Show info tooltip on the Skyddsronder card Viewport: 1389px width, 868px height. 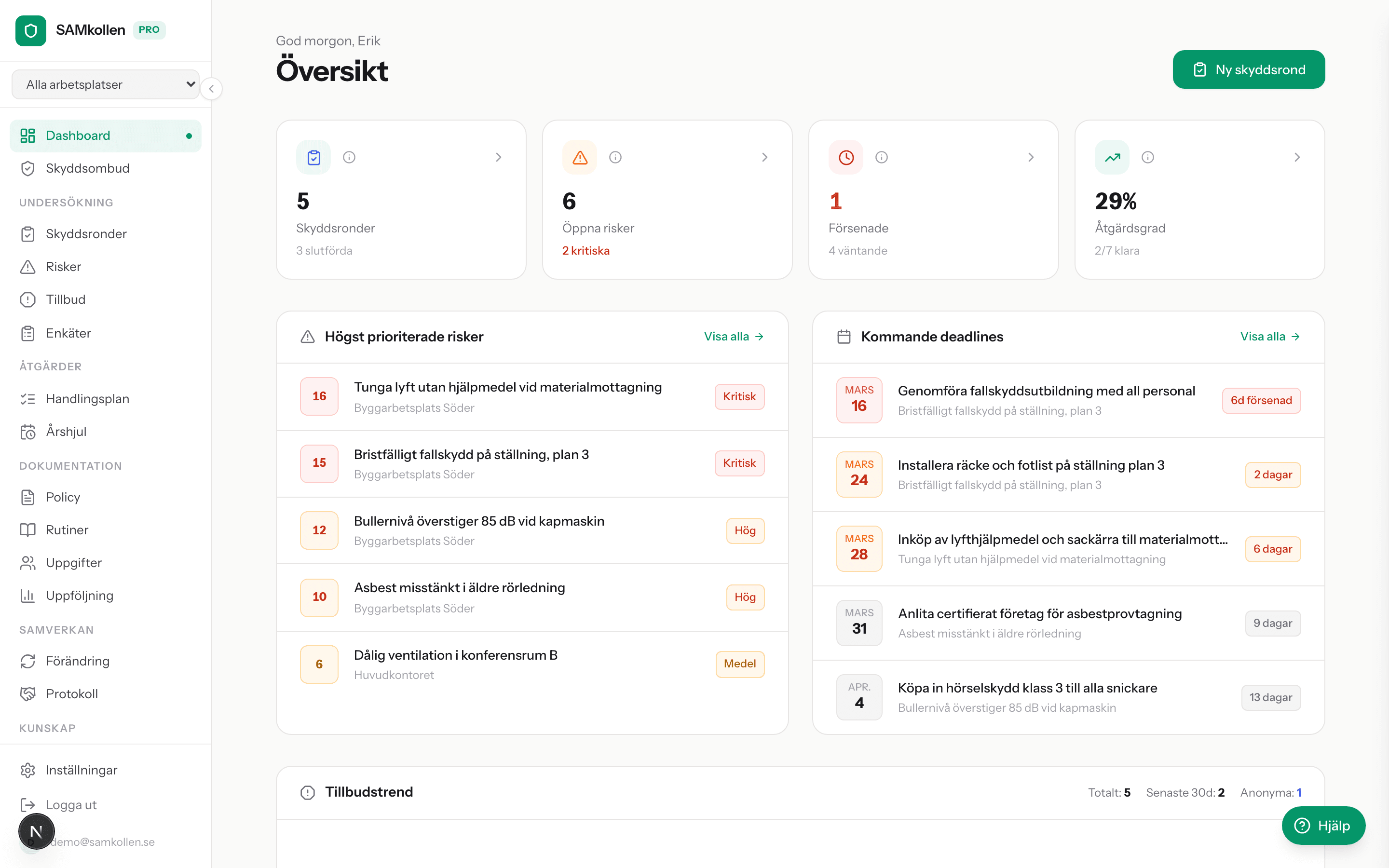point(350,157)
